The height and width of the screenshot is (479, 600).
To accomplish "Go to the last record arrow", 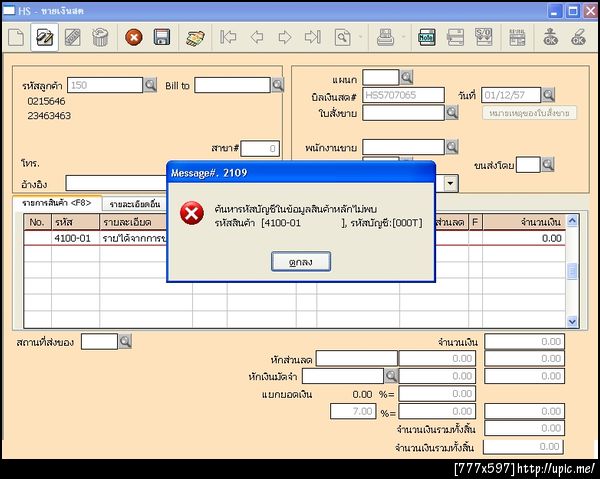I will click(313, 37).
